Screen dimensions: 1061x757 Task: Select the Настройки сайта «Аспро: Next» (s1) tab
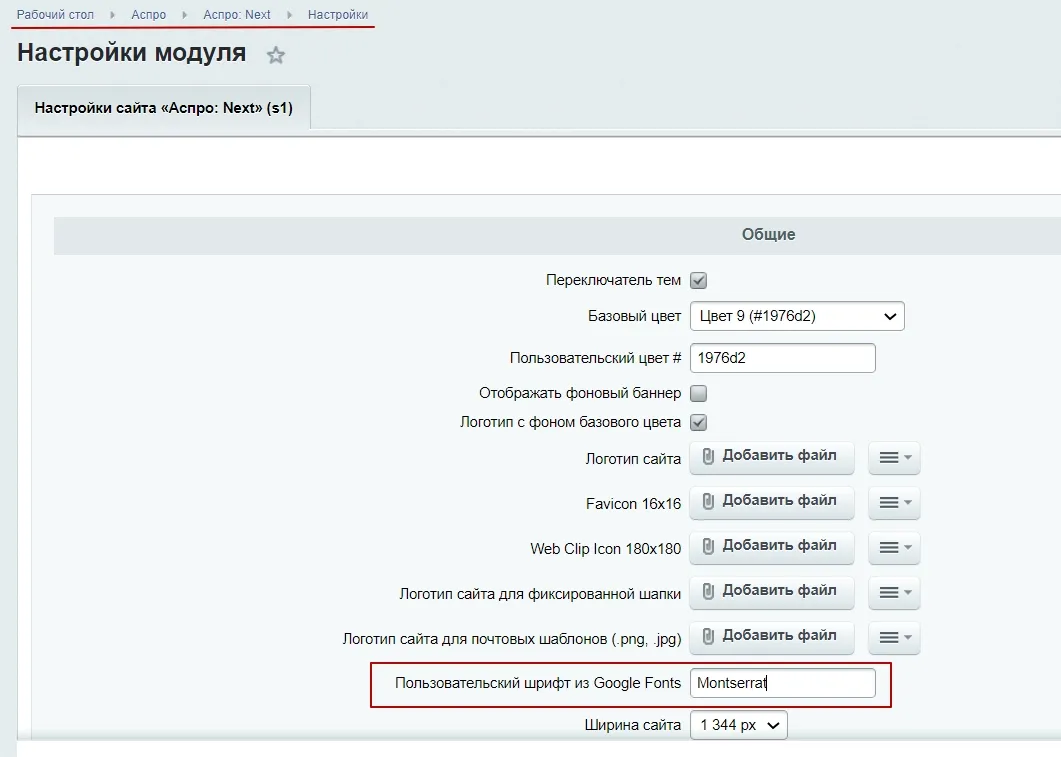click(164, 108)
